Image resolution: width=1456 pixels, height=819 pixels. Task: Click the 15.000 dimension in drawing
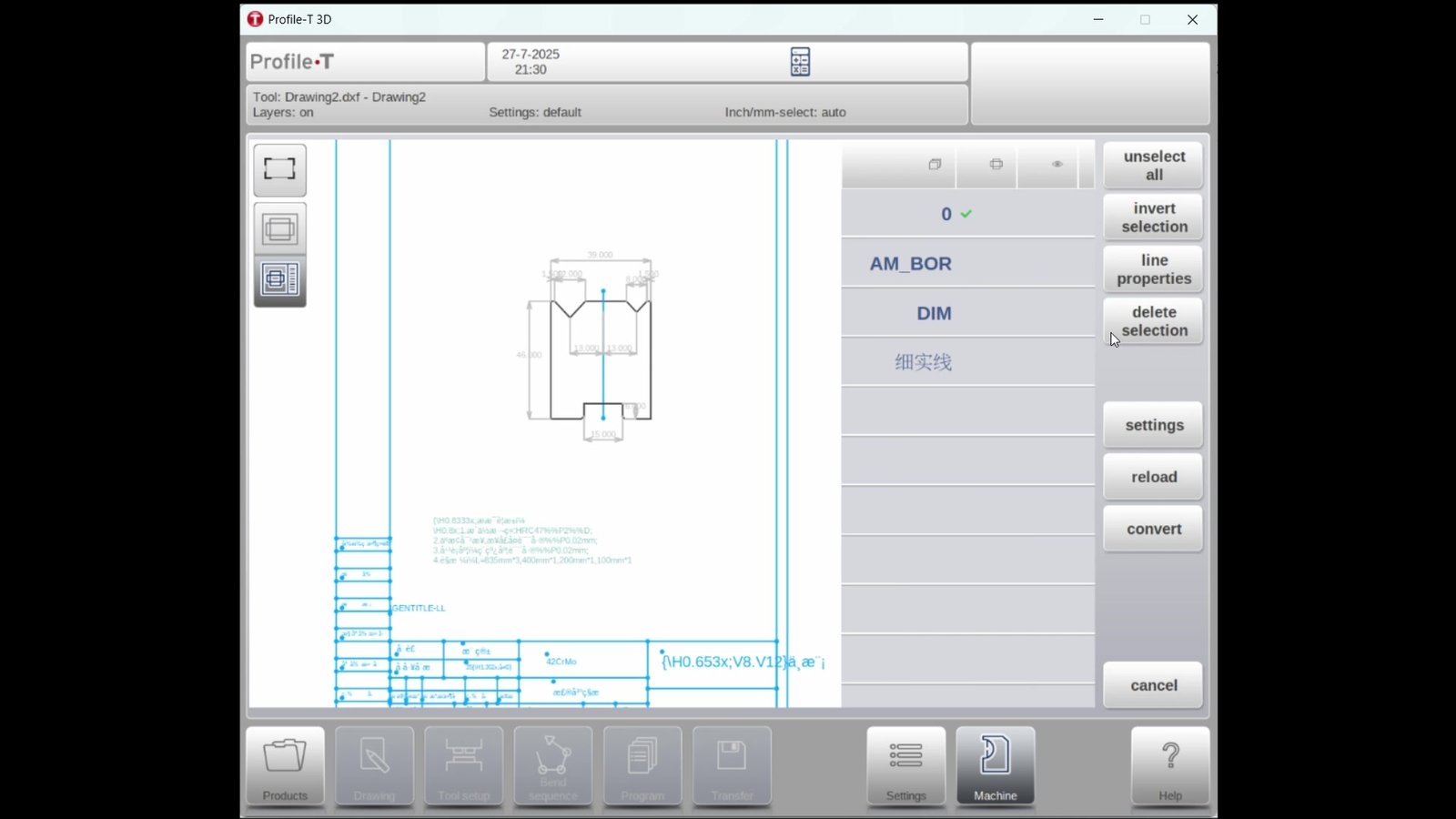coord(603,434)
